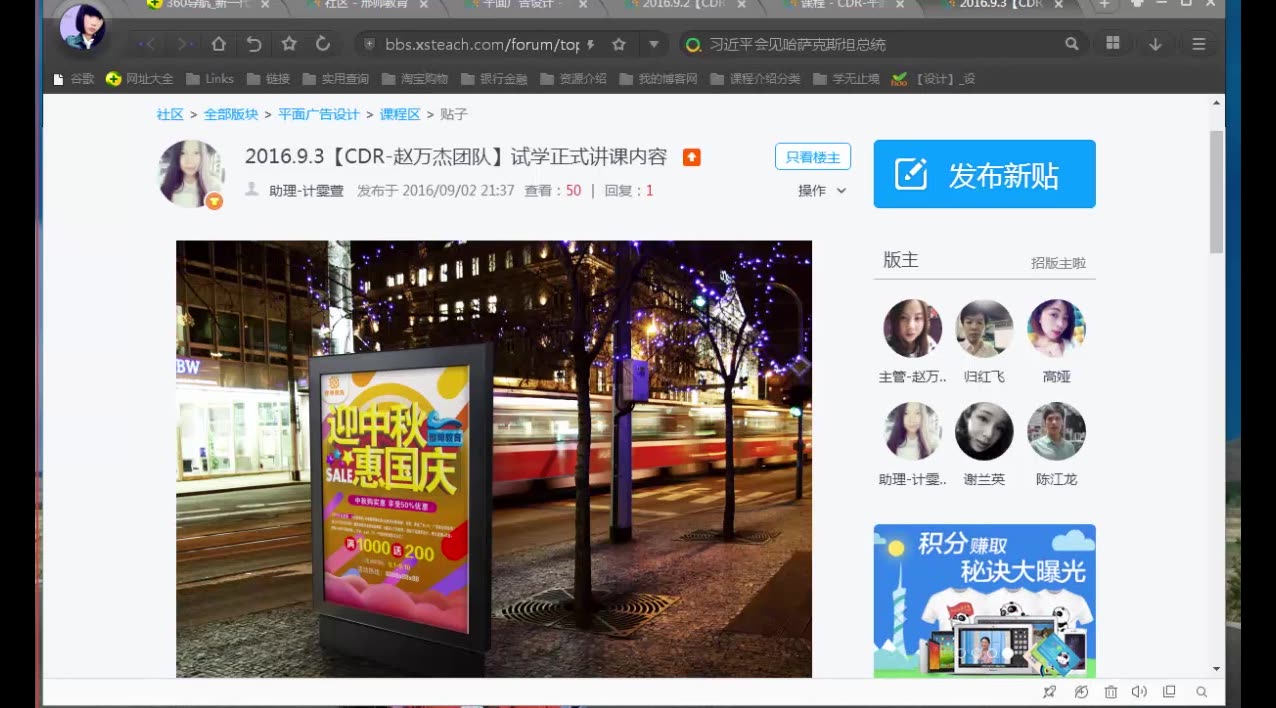The width and height of the screenshot is (1276, 708).
Task: Click the pin icon in bottom control bar
Action: pyautogui.click(x=1049, y=691)
